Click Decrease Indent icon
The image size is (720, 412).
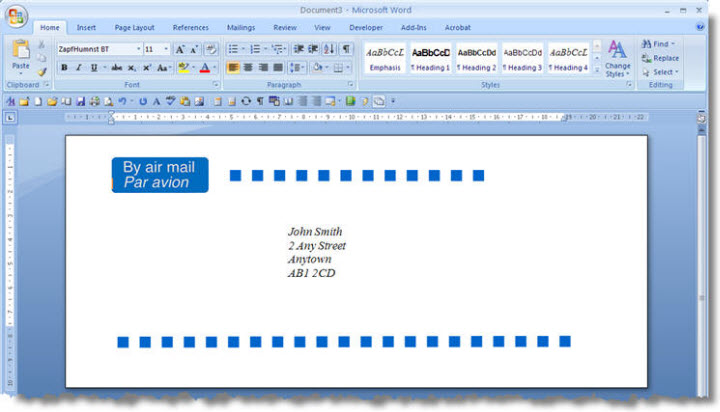click(x=299, y=49)
